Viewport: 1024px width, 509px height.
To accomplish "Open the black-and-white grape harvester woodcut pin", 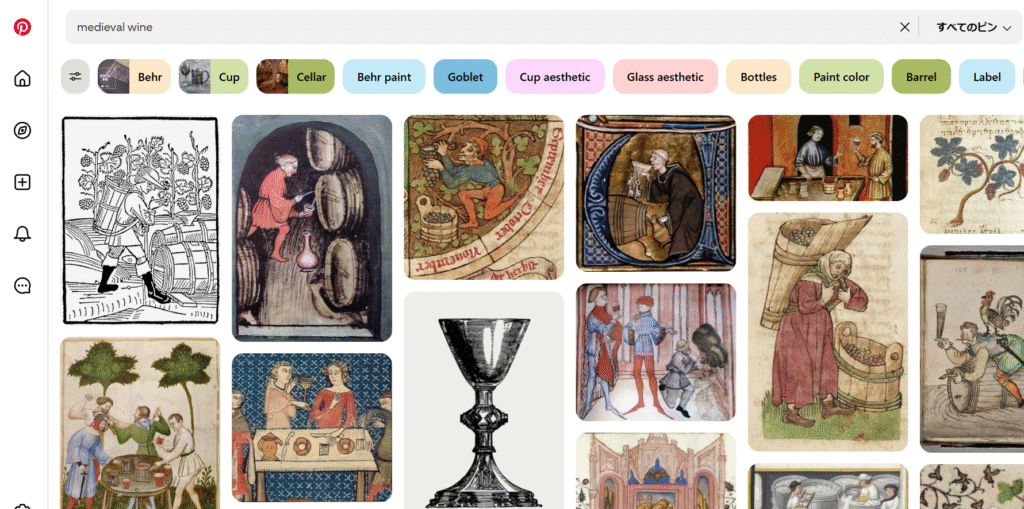I will coord(140,220).
